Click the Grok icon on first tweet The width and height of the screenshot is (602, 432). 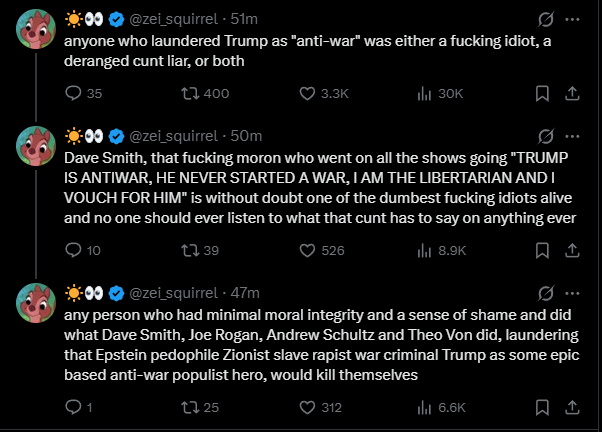pos(546,19)
